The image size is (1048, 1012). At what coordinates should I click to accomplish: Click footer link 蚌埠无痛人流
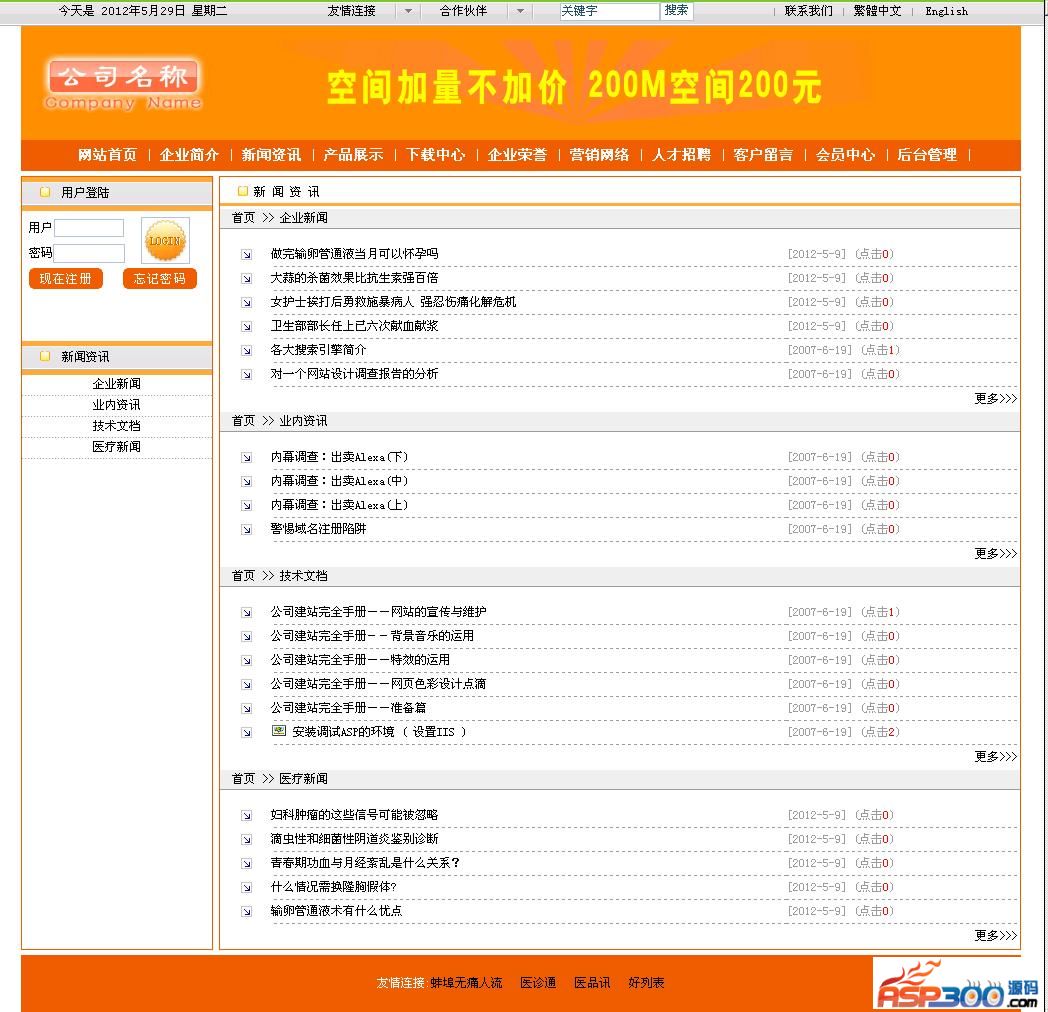coord(466,983)
